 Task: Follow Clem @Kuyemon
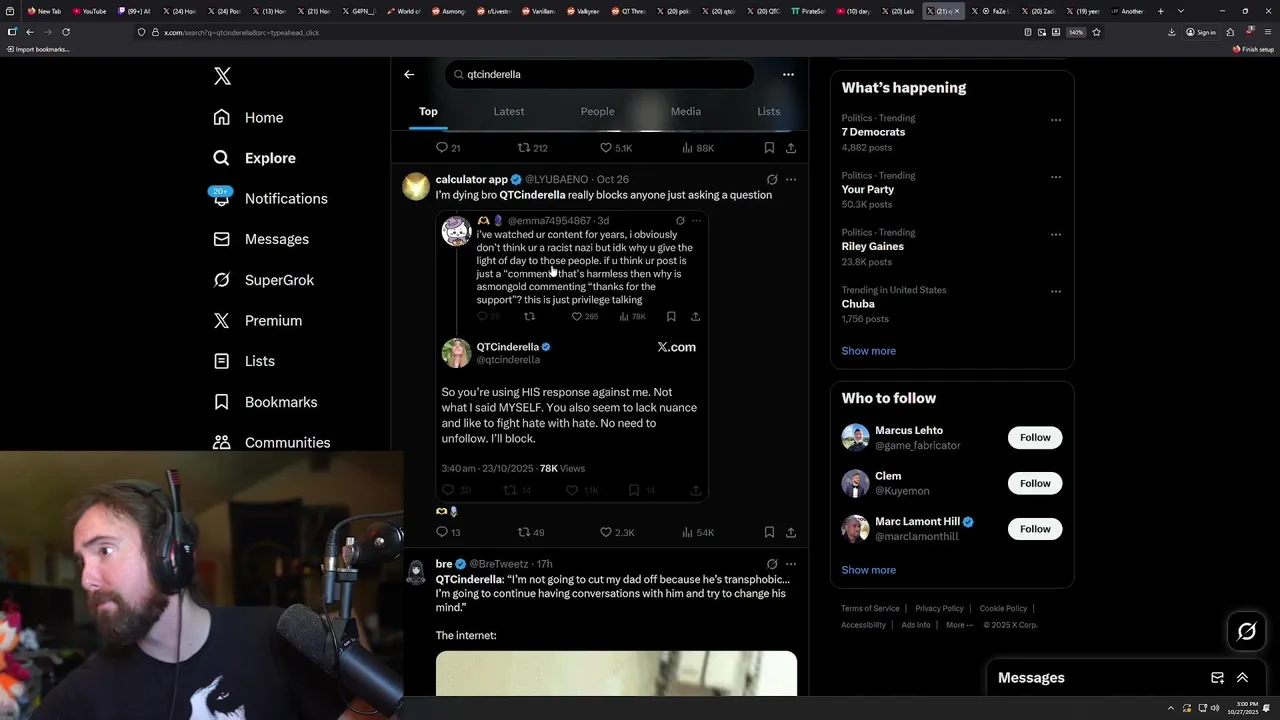(1035, 483)
